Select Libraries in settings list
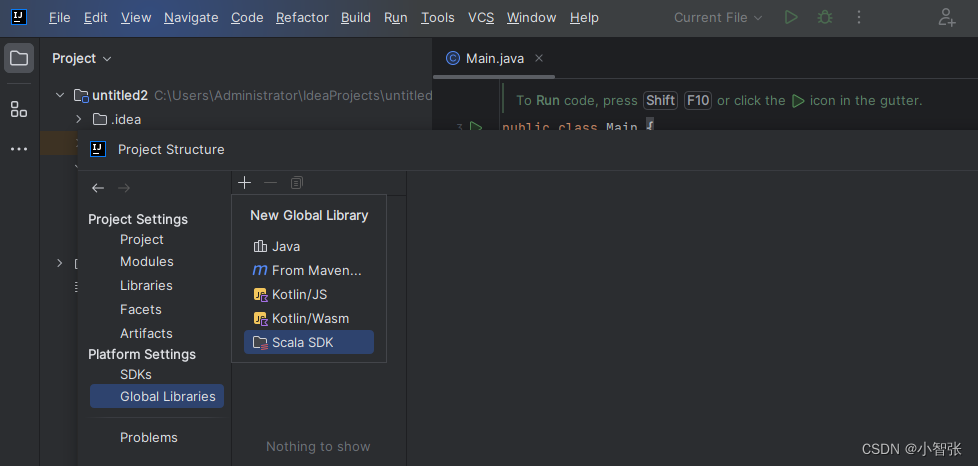Screen dimensions: 978x466 click(146, 285)
